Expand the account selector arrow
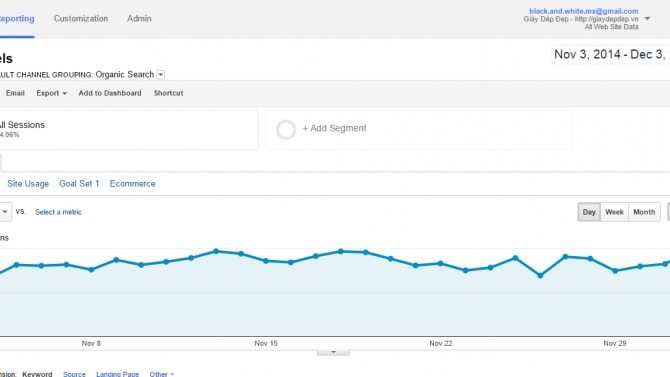The width and height of the screenshot is (670, 377). [x=647, y=19]
